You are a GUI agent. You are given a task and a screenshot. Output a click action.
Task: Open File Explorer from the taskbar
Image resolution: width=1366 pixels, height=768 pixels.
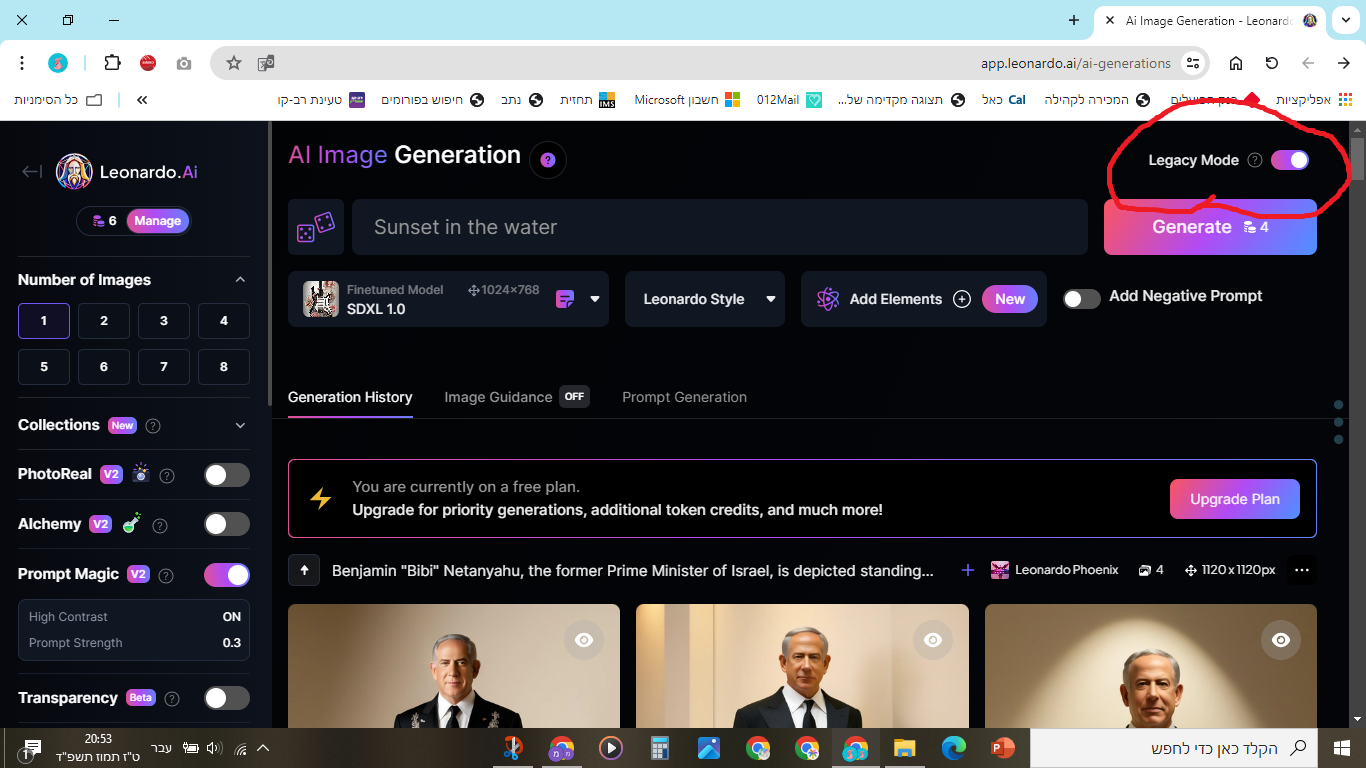(904, 747)
